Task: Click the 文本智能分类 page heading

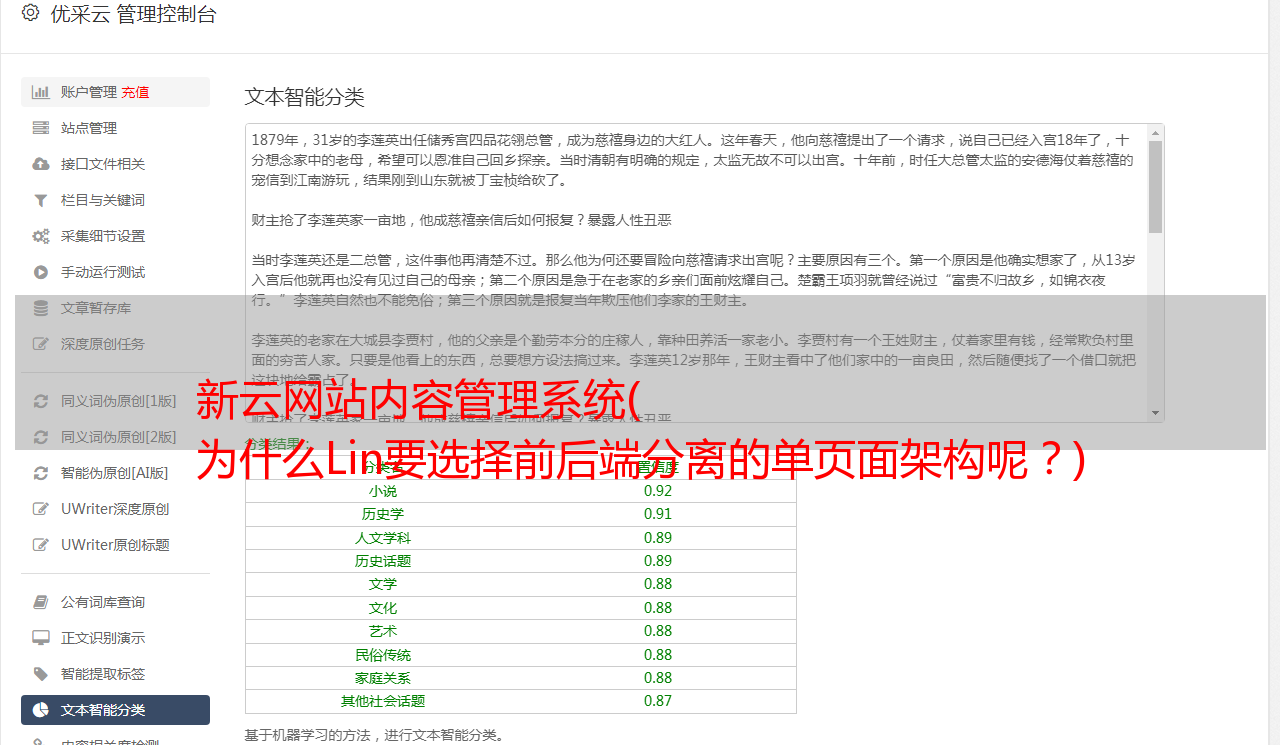Action: [x=305, y=97]
